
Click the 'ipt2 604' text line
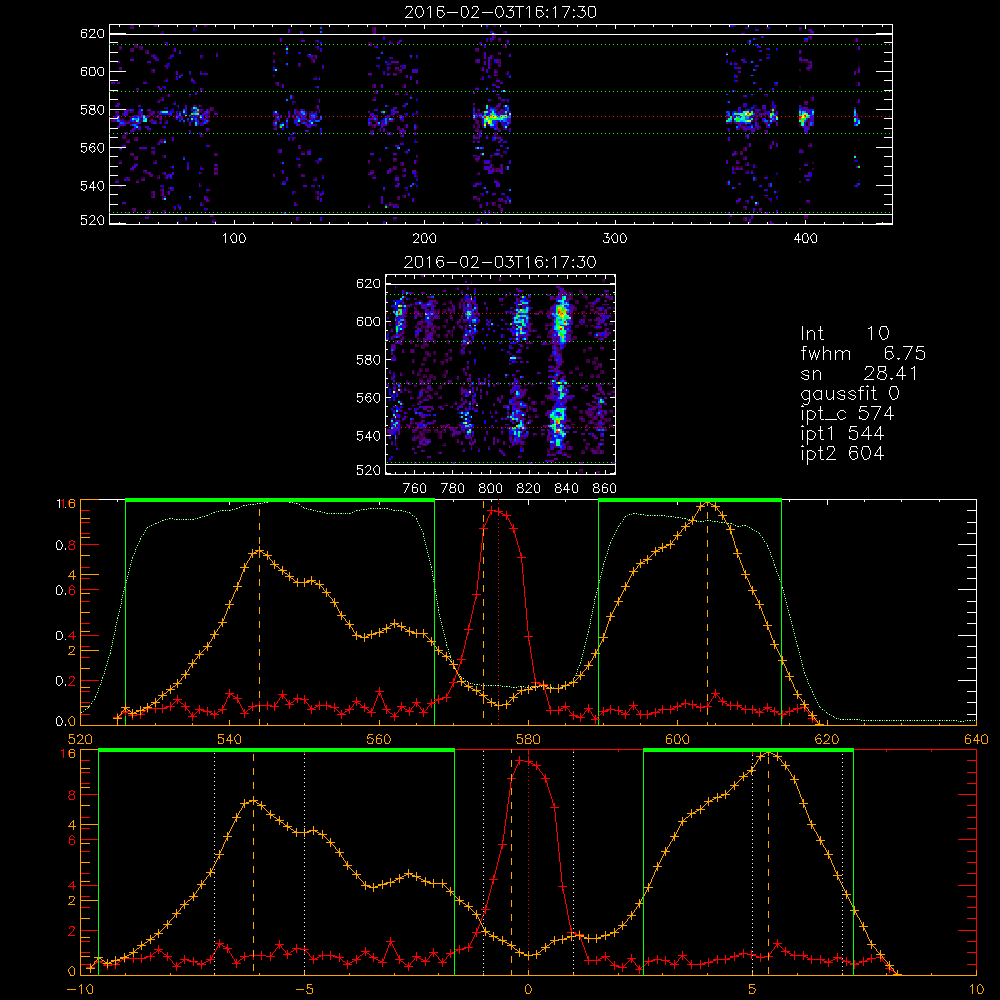(x=842, y=453)
